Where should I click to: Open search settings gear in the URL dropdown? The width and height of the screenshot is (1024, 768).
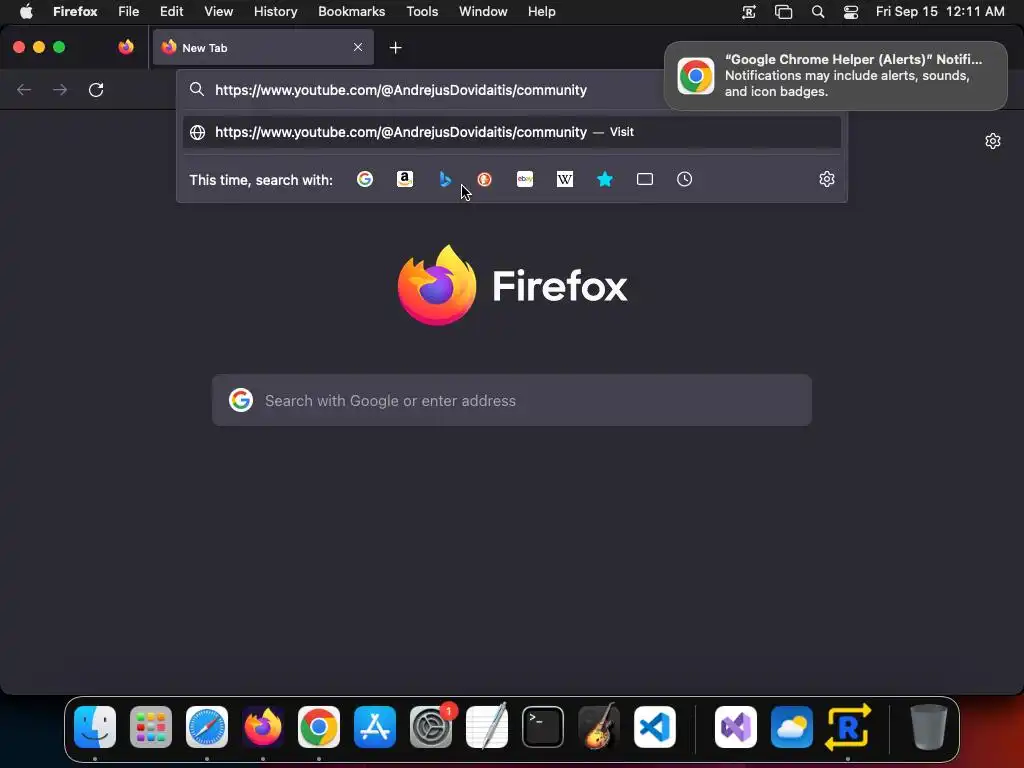click(x=827, y=179)
